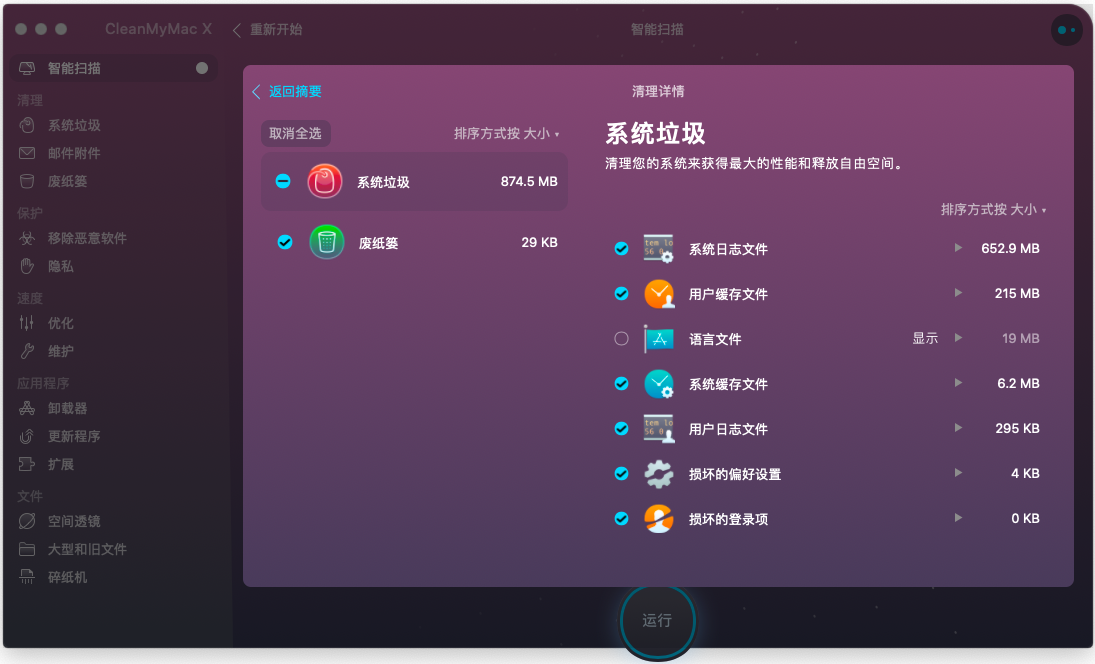The height and width of the screenshot is (664, 1095).
Task: Check the 语言文件 checkbox
Action: pos(621,339)
